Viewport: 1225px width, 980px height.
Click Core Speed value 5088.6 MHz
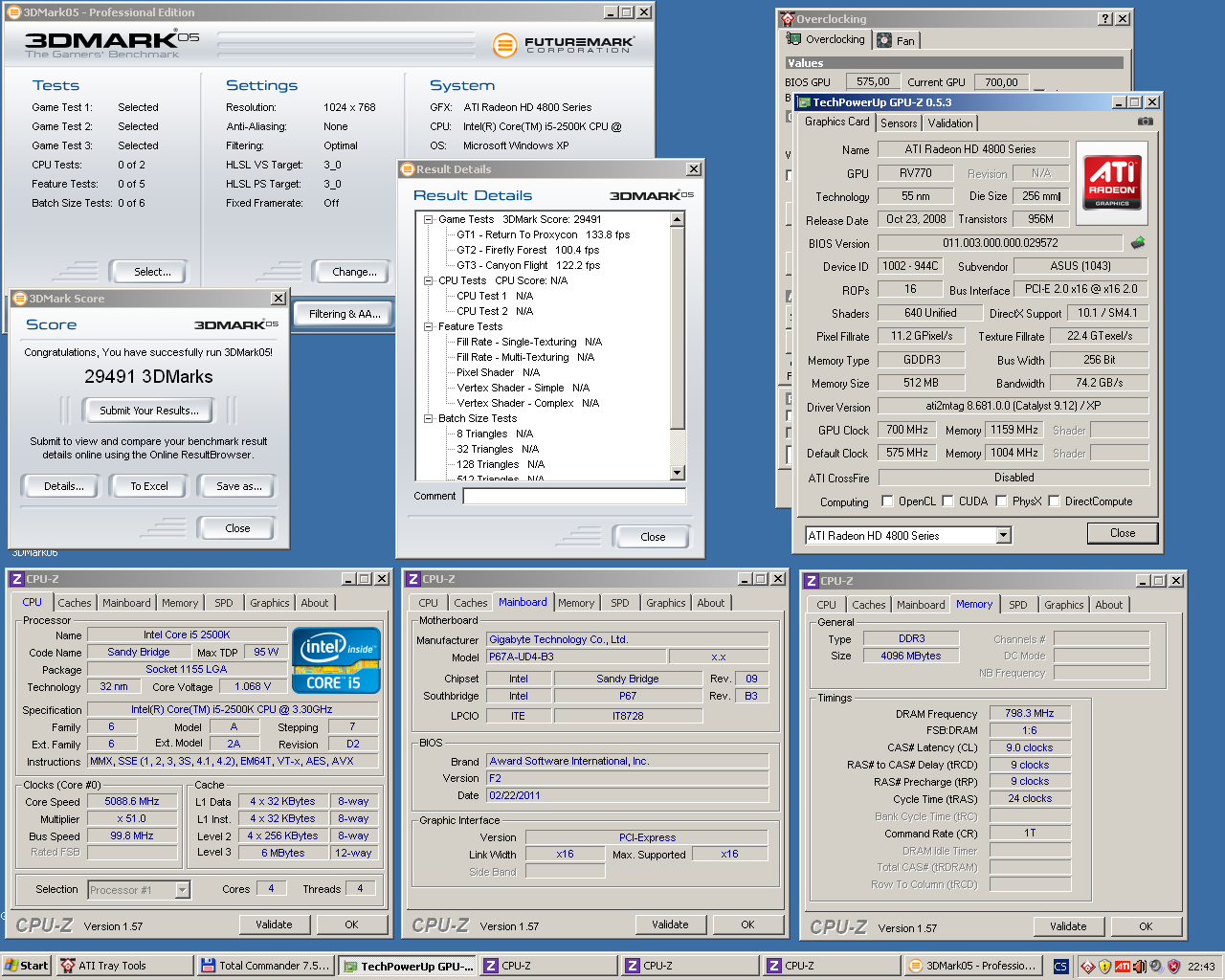point(132,801)
